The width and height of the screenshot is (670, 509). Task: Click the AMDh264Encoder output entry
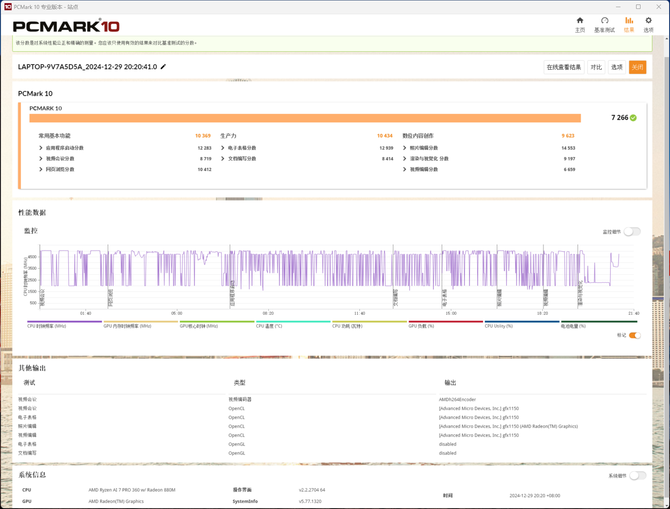click(457, 400)
